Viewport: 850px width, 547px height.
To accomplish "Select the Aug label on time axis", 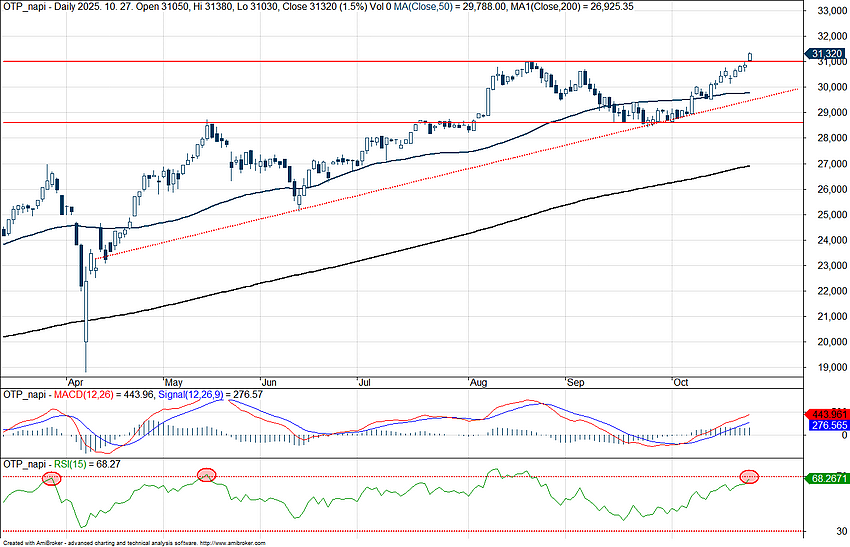I will [x=477, y=382].
